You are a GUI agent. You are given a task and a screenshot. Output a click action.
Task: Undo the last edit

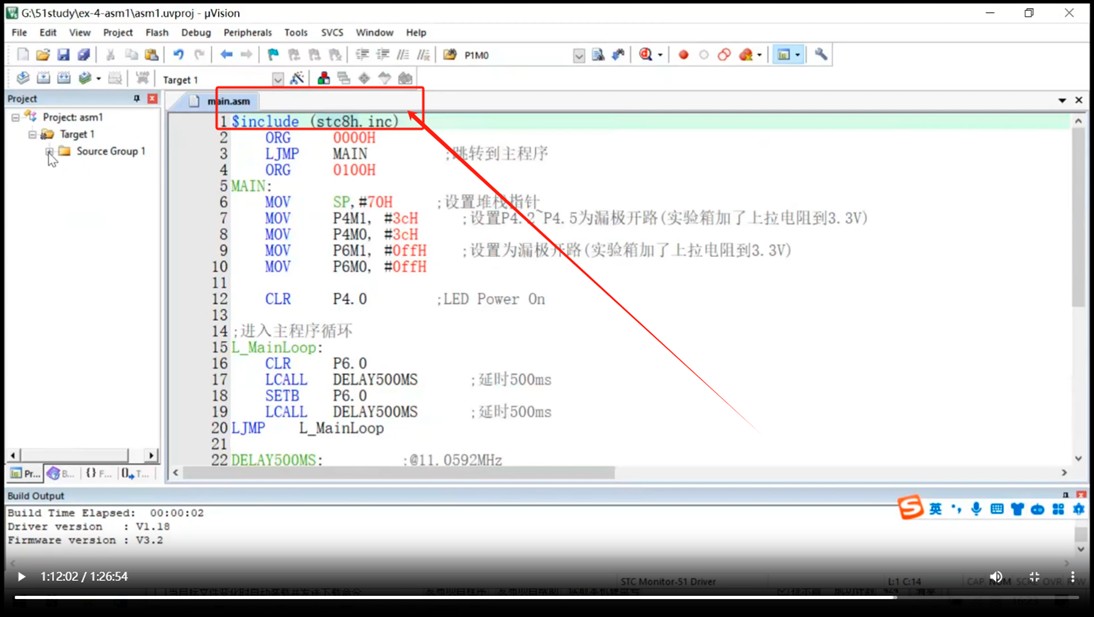click(x=179, y=54)
